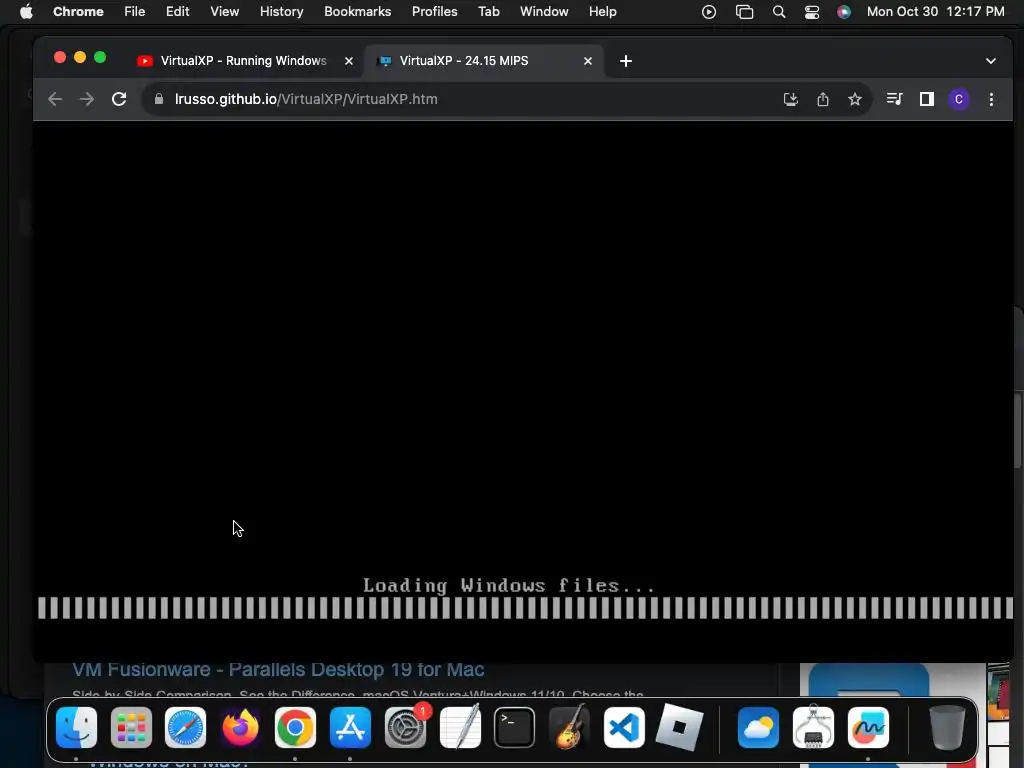This screenshot has width=1024, height=768.
Task: Select the VirtualXP - 24.15 MIPS tab
Action: tap(484, 61)
